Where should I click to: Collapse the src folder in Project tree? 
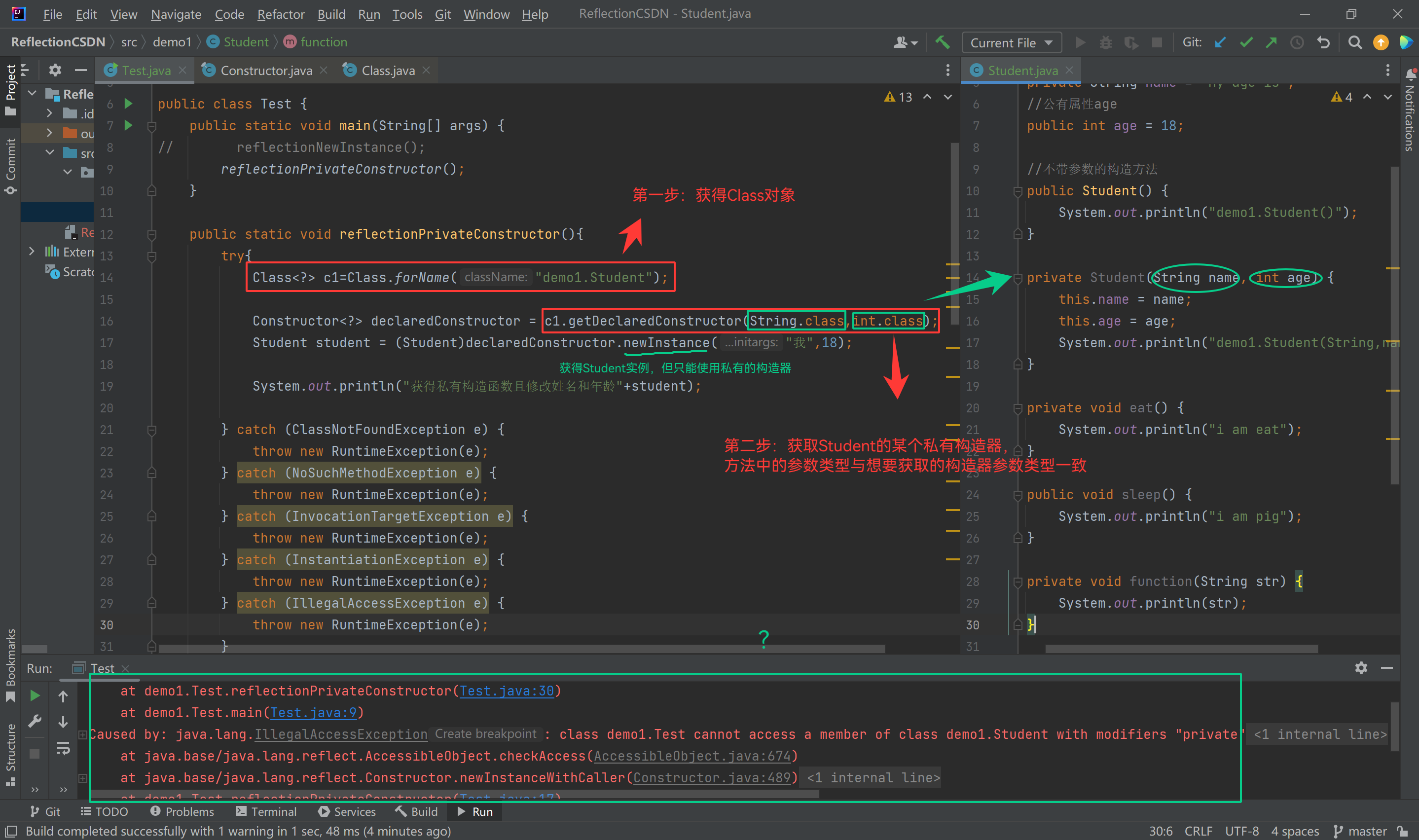[49, 153]
